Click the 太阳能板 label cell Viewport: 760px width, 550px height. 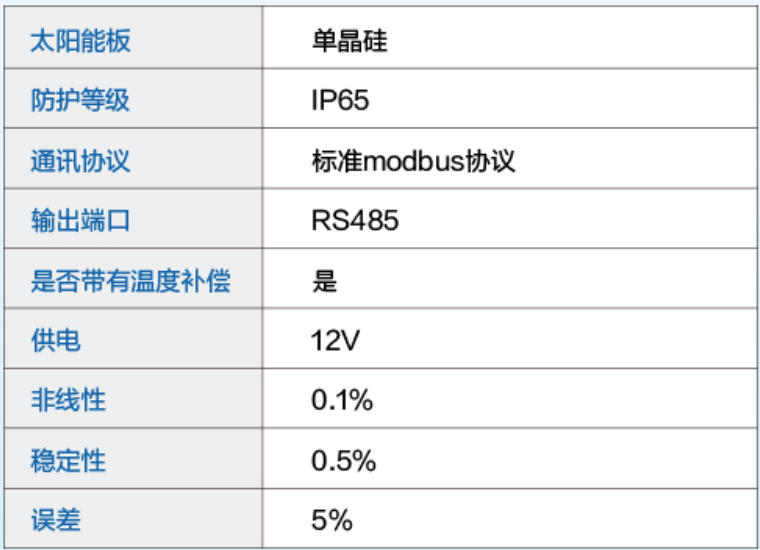81,41
